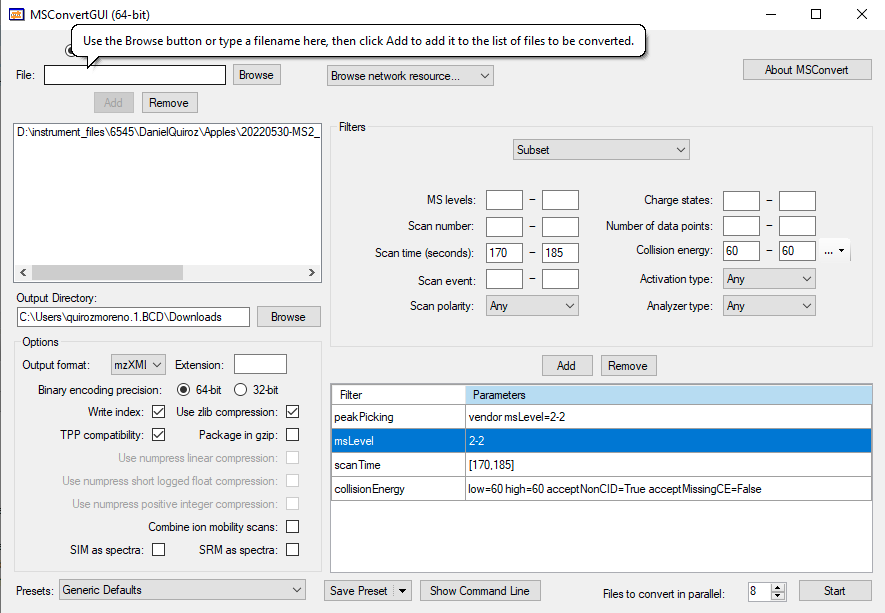This screenshot has width=885, height=613.
Task: Click Scan event lower bound field
Action: point(504,279)
